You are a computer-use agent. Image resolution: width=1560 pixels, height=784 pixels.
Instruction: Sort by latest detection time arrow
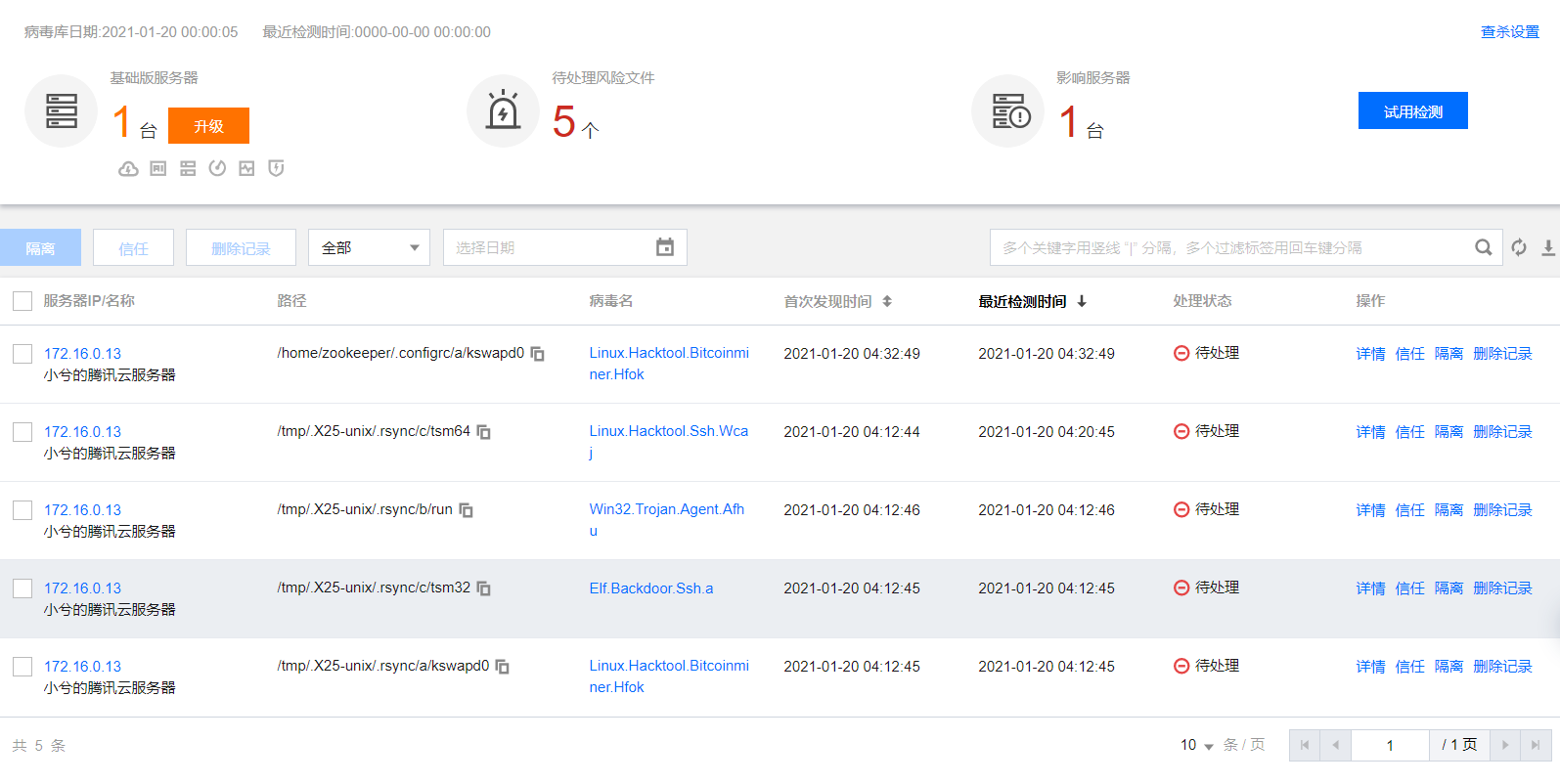tap(1082, 301)
